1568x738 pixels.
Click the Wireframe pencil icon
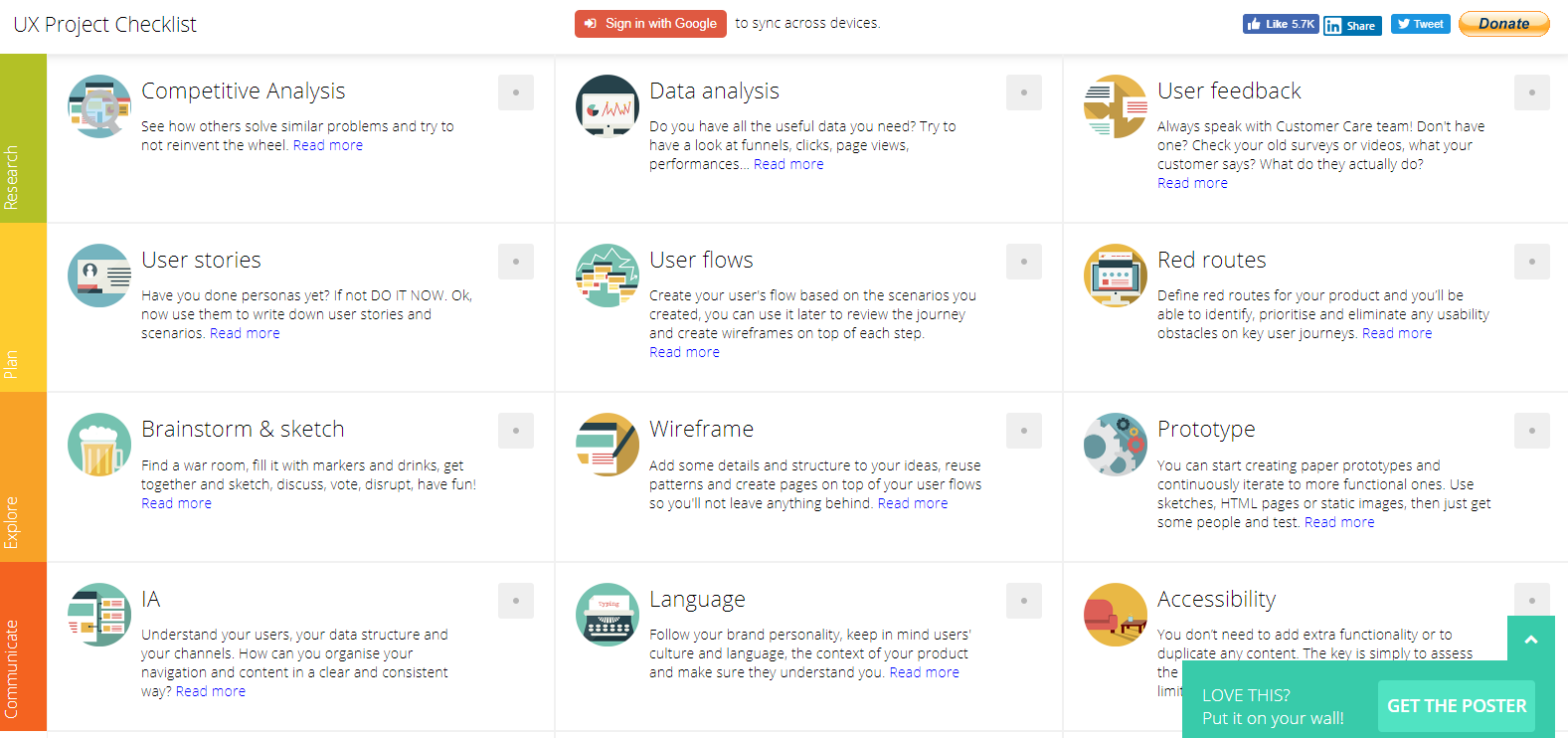(608, 445)
